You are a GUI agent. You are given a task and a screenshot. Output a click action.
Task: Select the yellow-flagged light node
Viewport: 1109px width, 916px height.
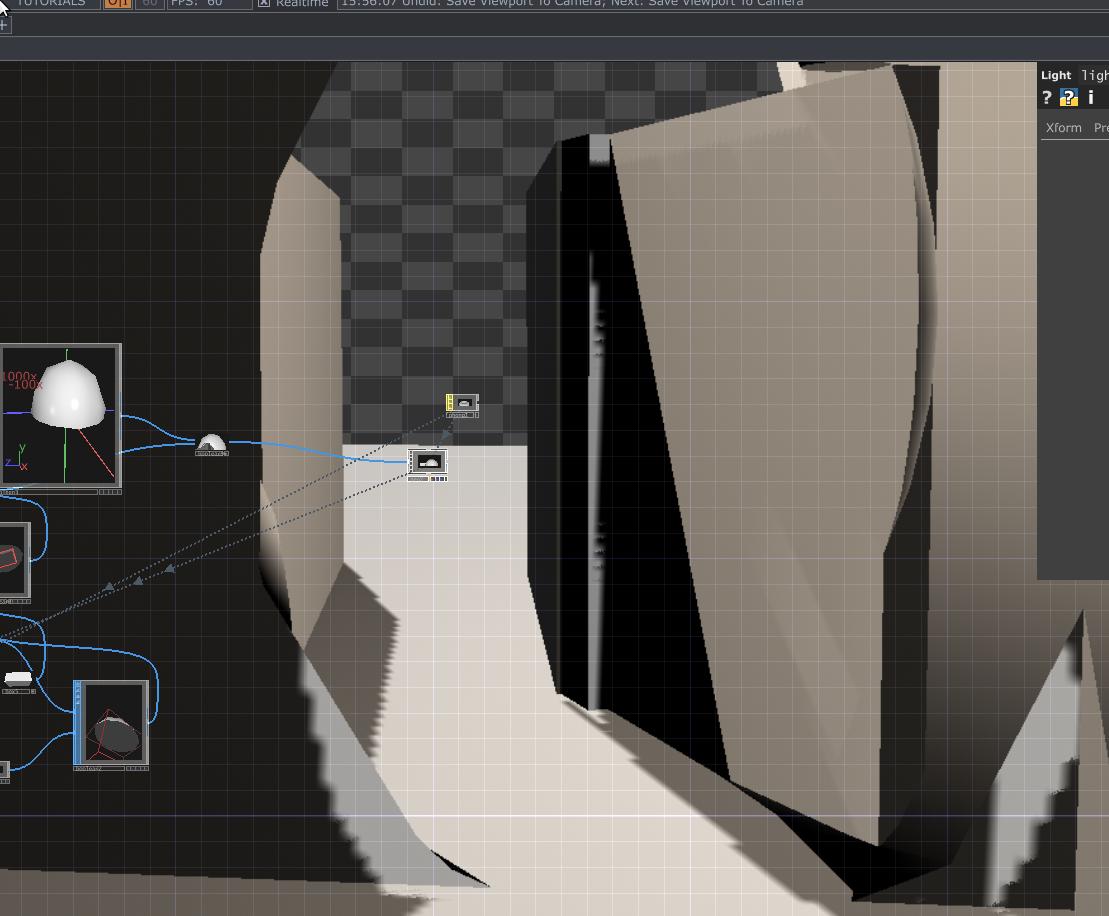463,405
